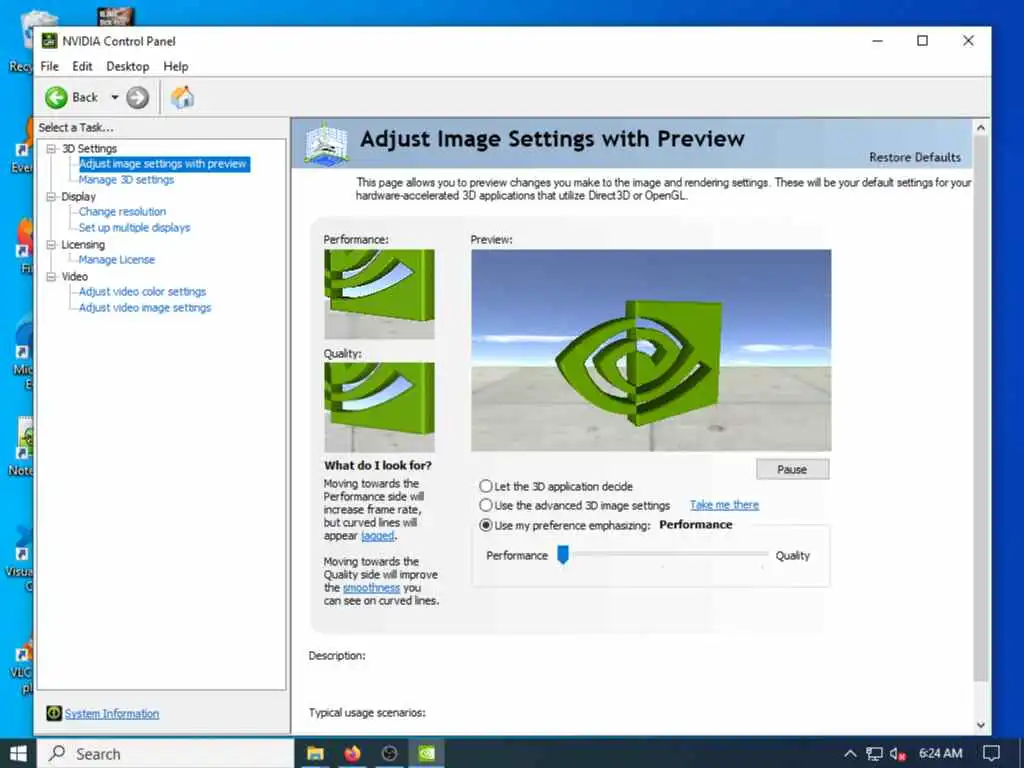Select Let the 3D application decide
This screenshot has height=768, width=1024.
pos(486,486)
